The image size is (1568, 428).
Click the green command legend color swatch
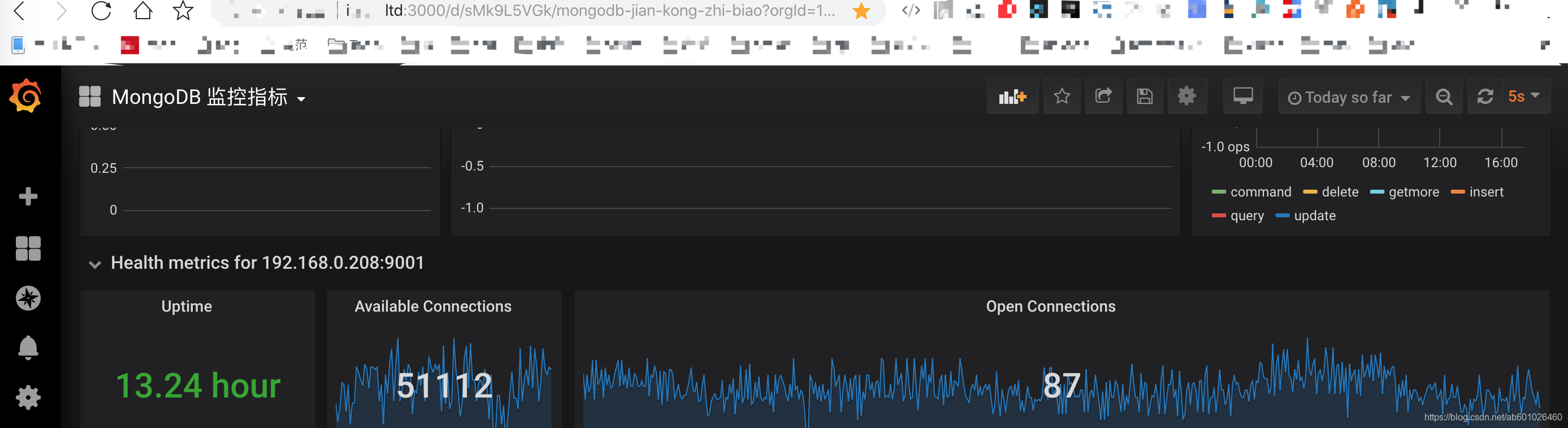tap(1219, 192)
